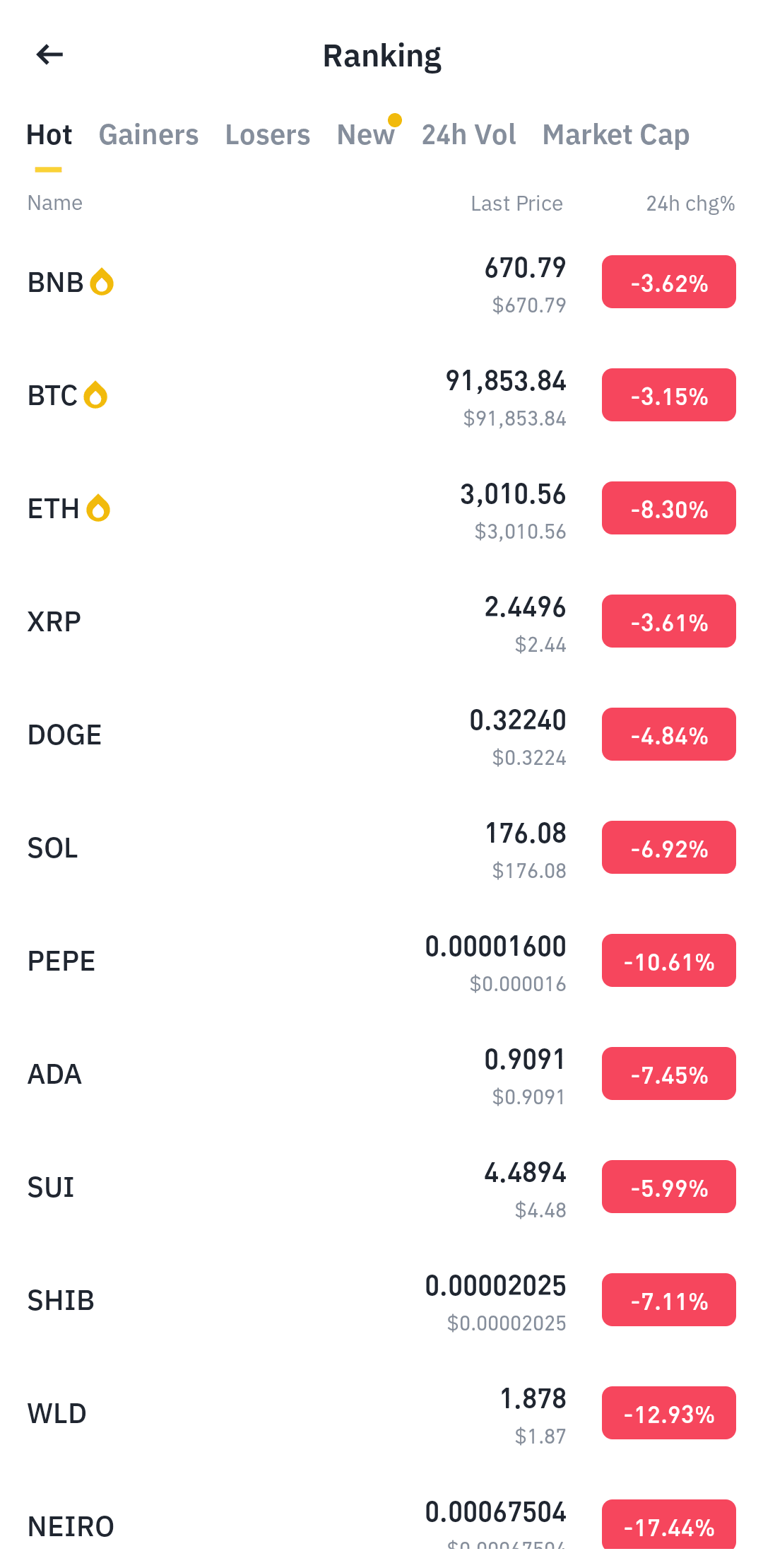This screenshot has width=763, height=1568.
Task: Click the flame icon beside BNB
Action: [x=102, y=282]
